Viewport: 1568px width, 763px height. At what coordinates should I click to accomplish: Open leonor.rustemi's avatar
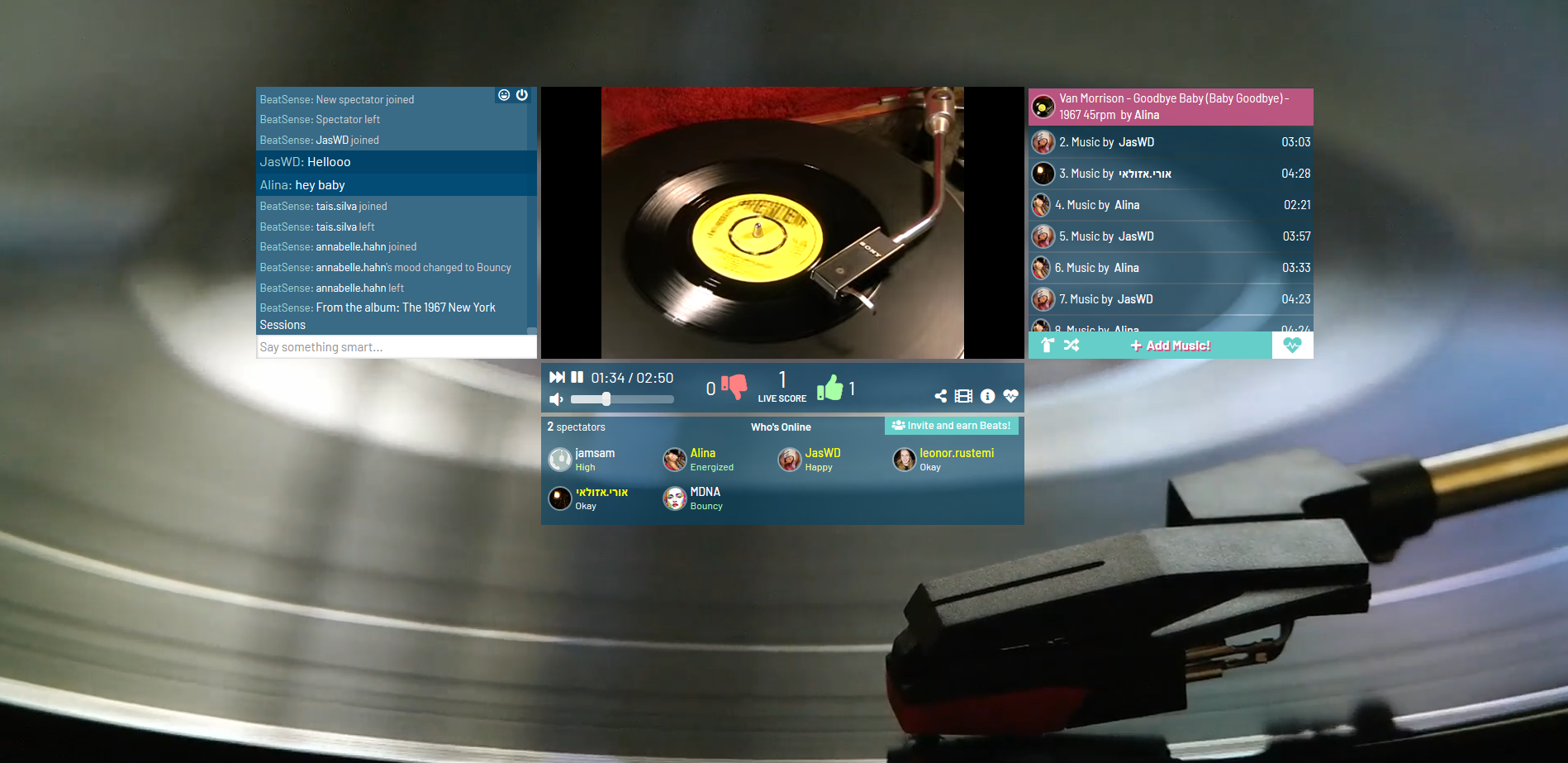(x=905, y=460)
